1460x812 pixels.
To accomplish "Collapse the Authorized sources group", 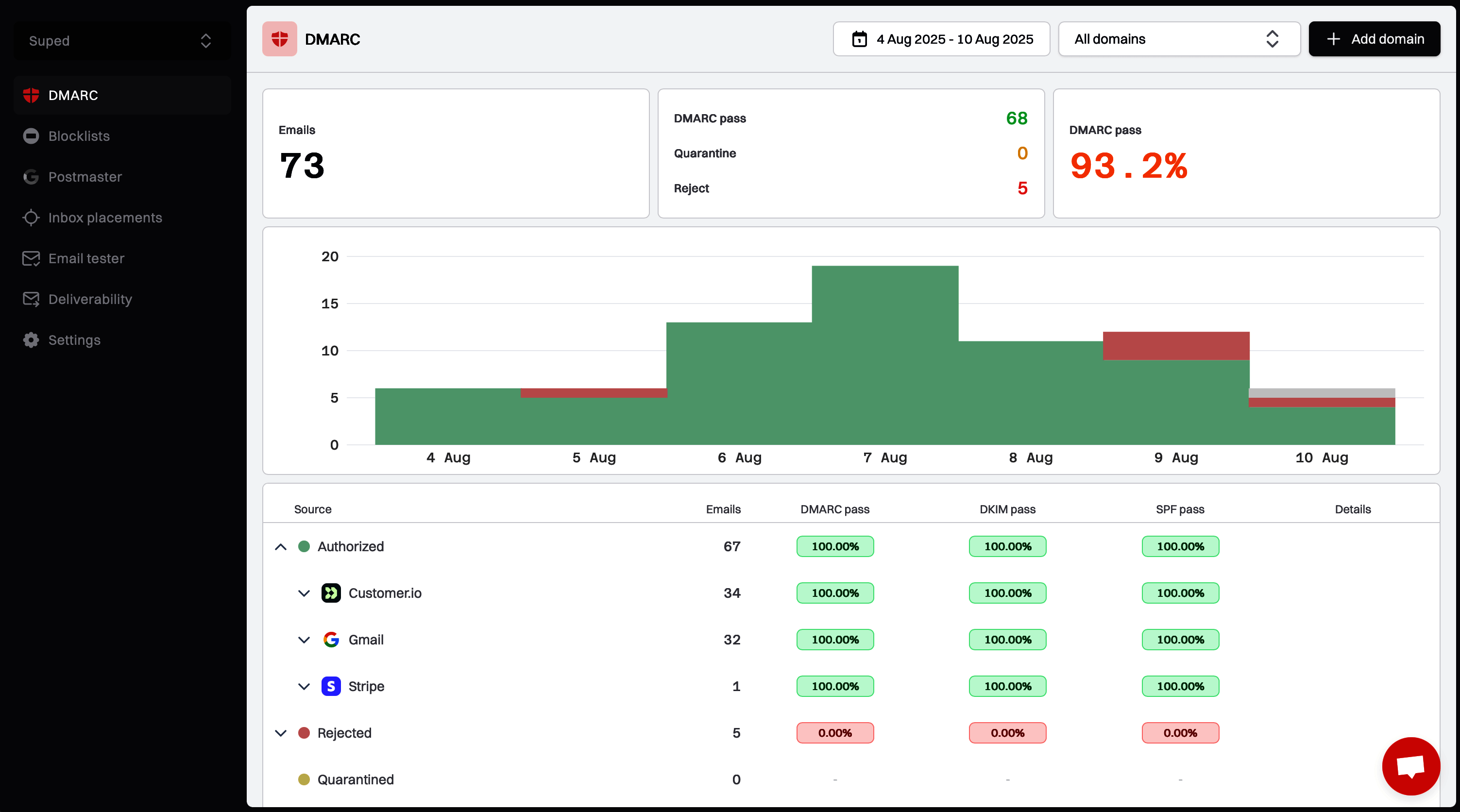I will point(281,547).
